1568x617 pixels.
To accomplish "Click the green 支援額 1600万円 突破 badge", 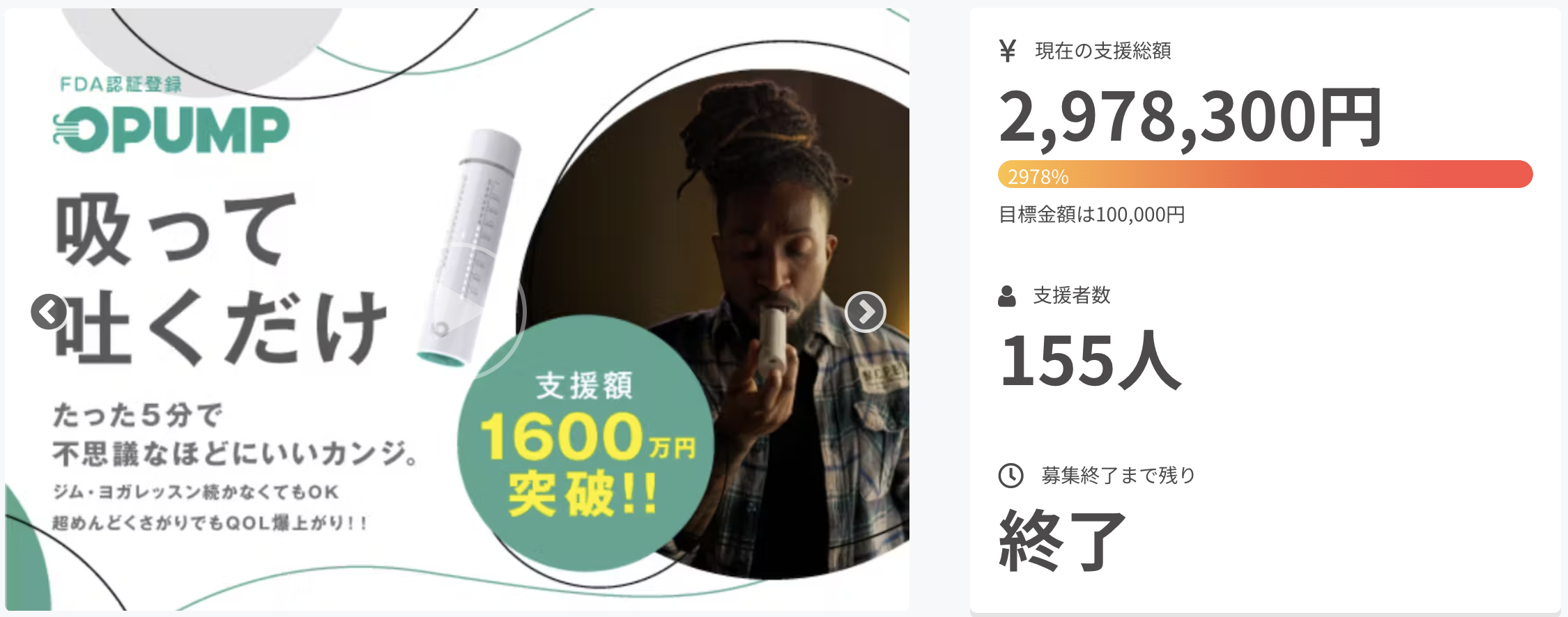I will click(x=585, y=444).
